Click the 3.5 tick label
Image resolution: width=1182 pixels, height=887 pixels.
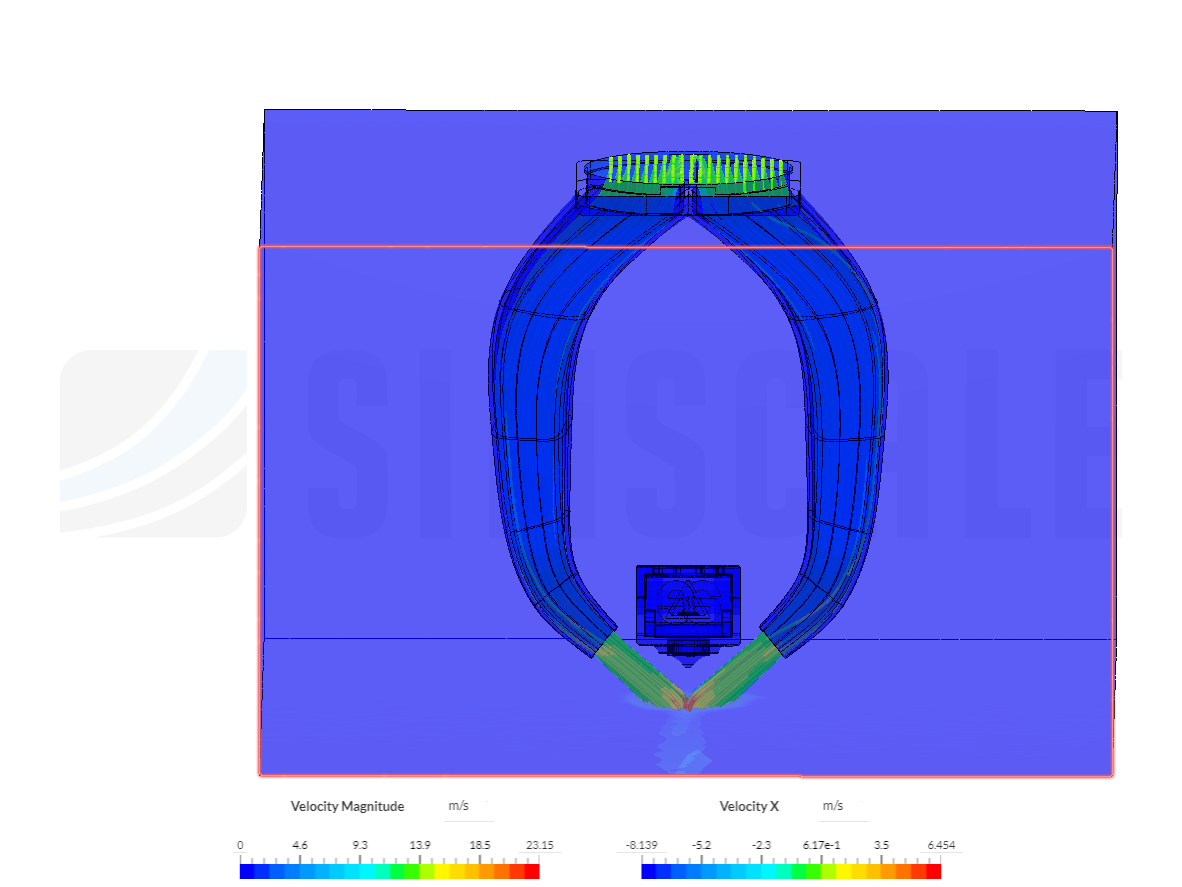(x=881, y=845)
